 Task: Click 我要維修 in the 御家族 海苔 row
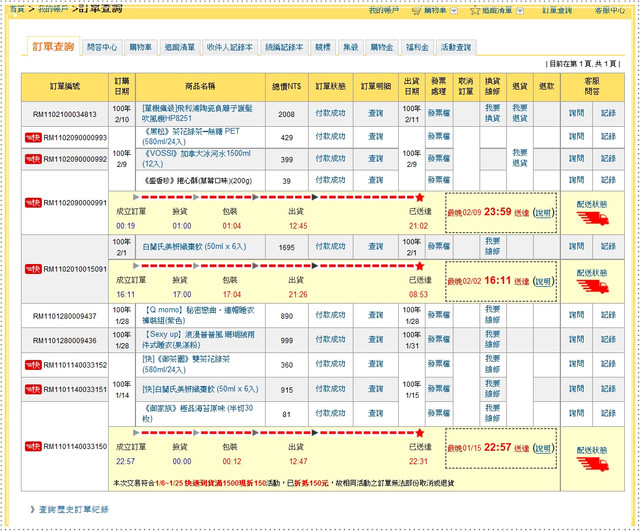coord(493,413)
